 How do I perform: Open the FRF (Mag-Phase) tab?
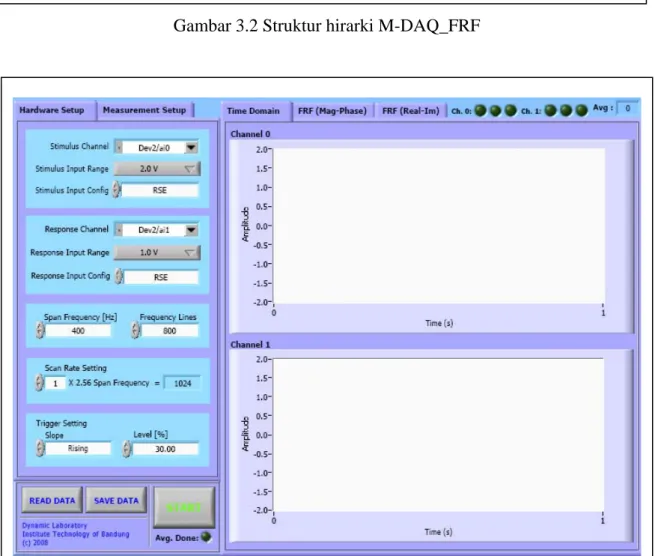(x=333, y=112)
